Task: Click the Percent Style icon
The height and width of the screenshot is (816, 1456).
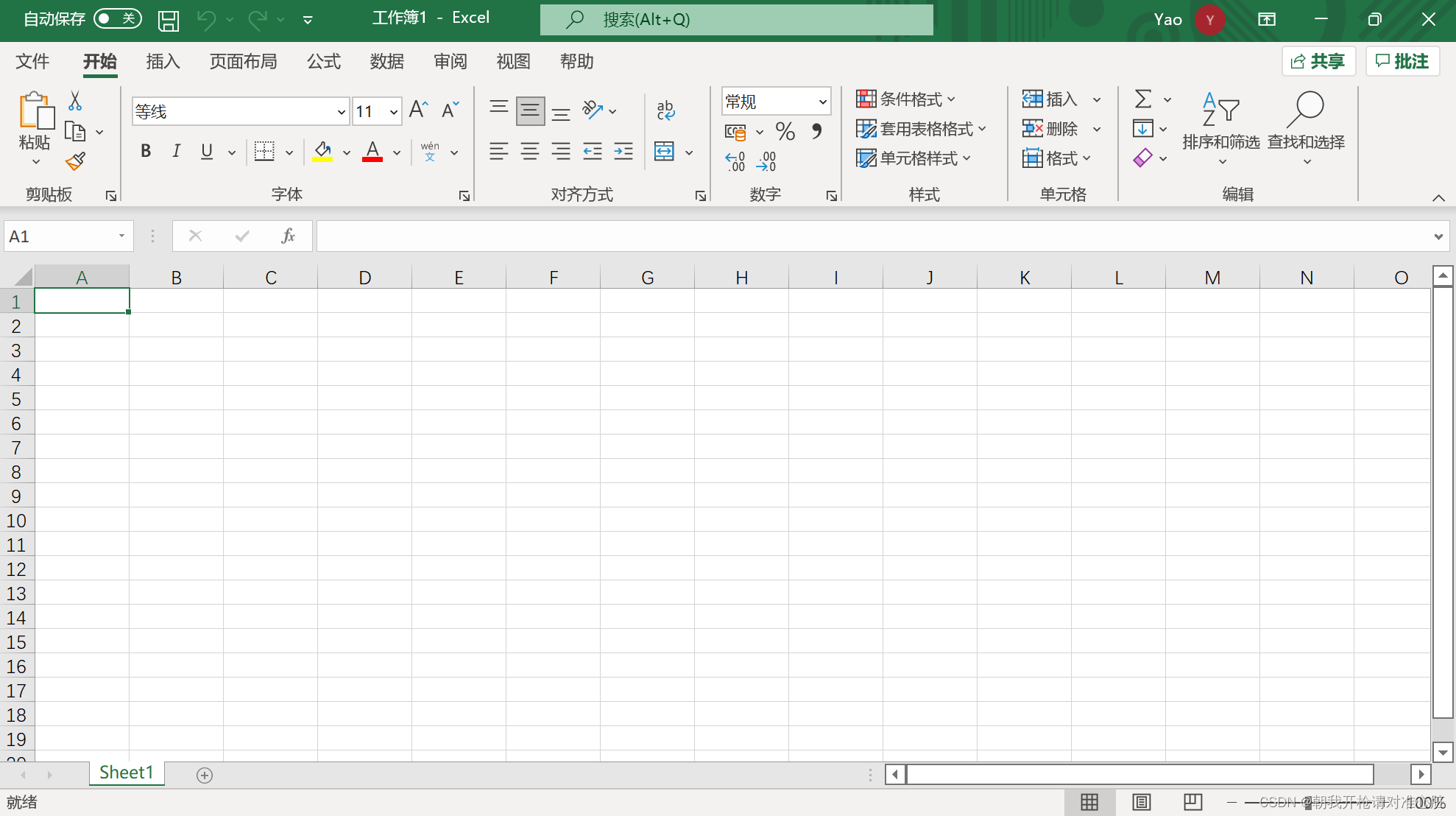Action: tap(785, 132)
